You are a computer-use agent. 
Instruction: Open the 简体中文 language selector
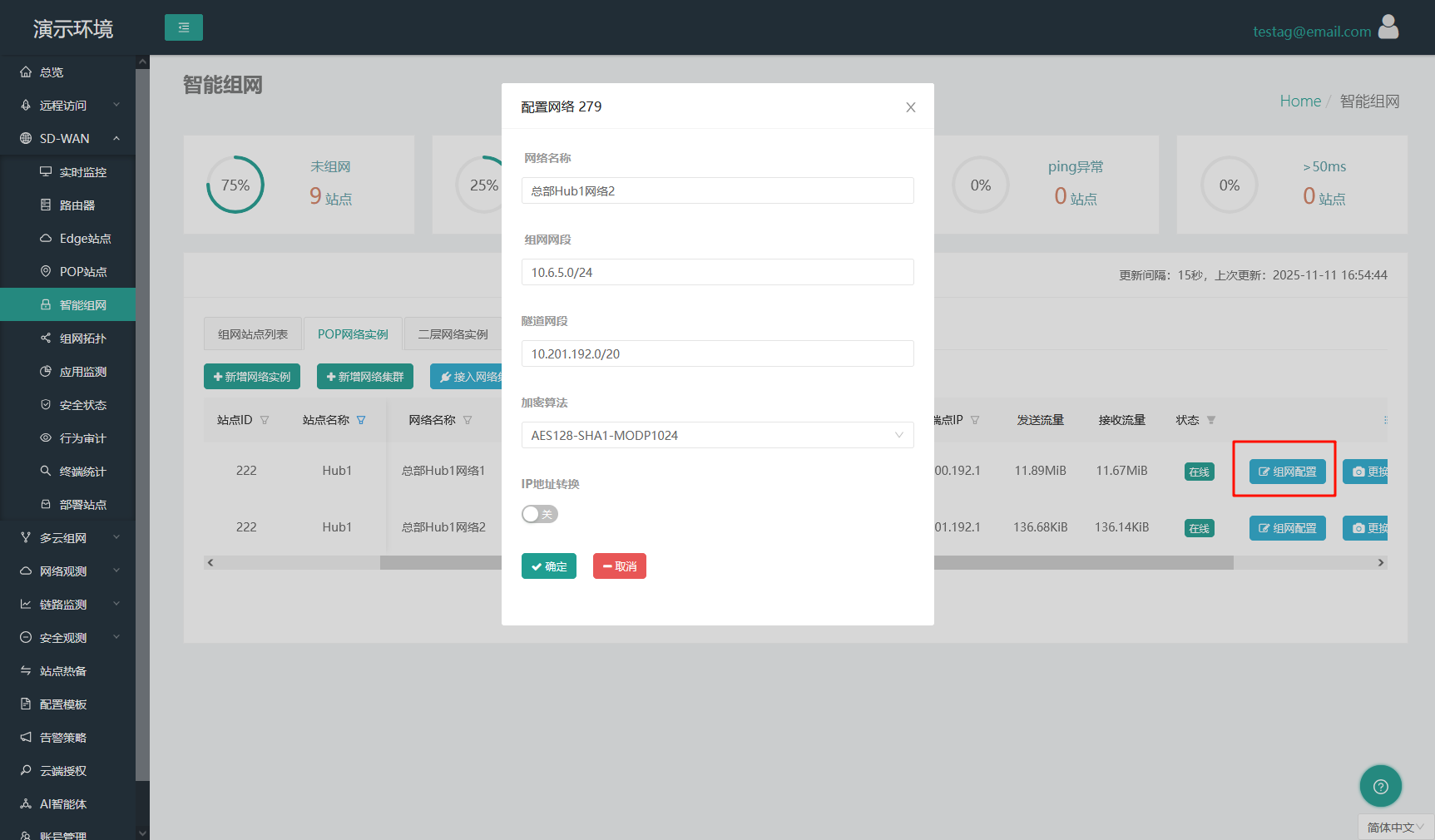(1396, 828)
